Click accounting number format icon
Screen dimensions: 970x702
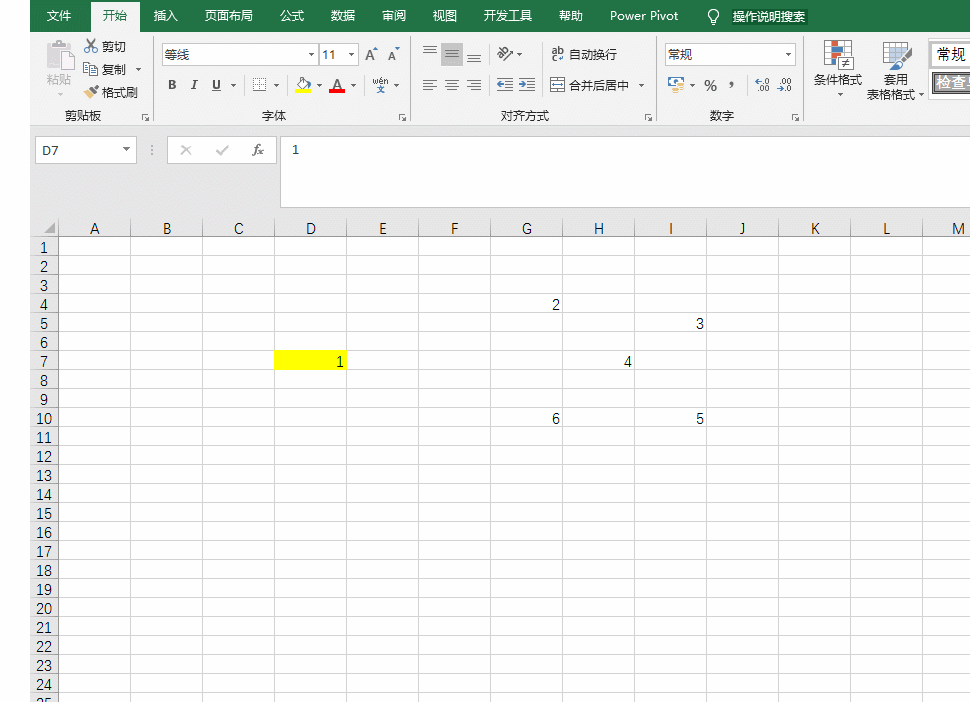point(676,85)
